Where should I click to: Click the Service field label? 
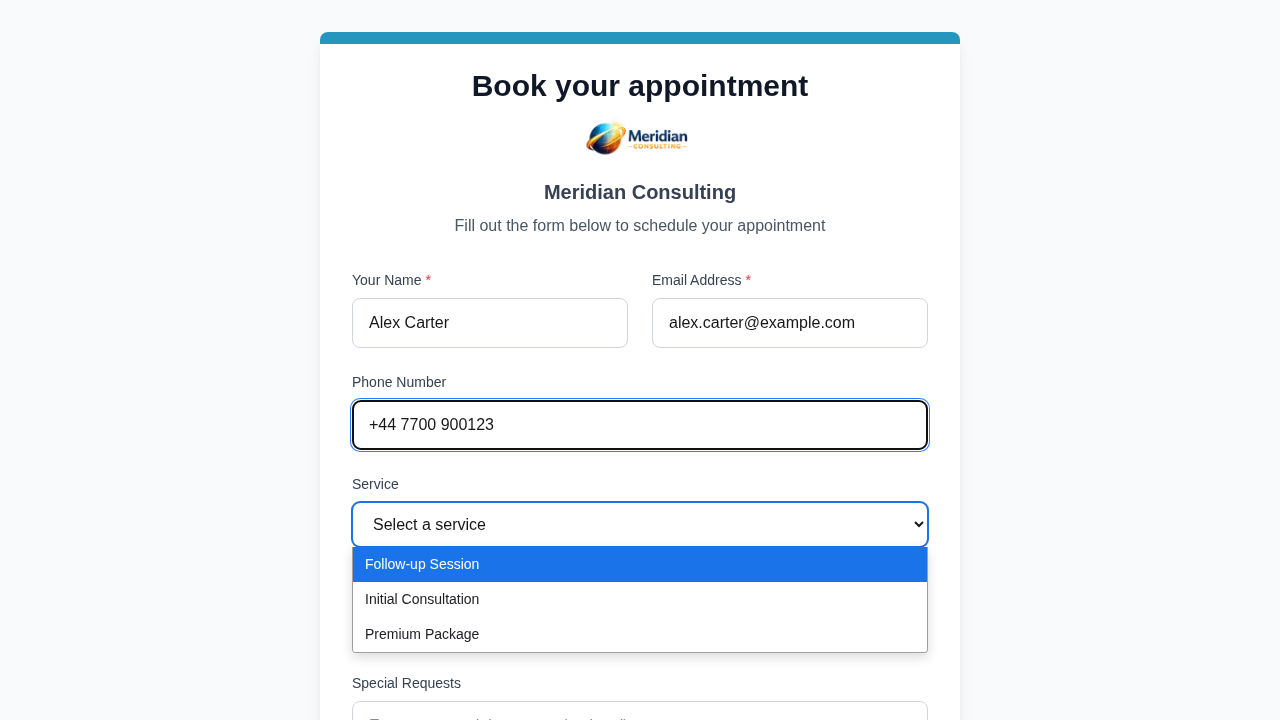(375, 484)
